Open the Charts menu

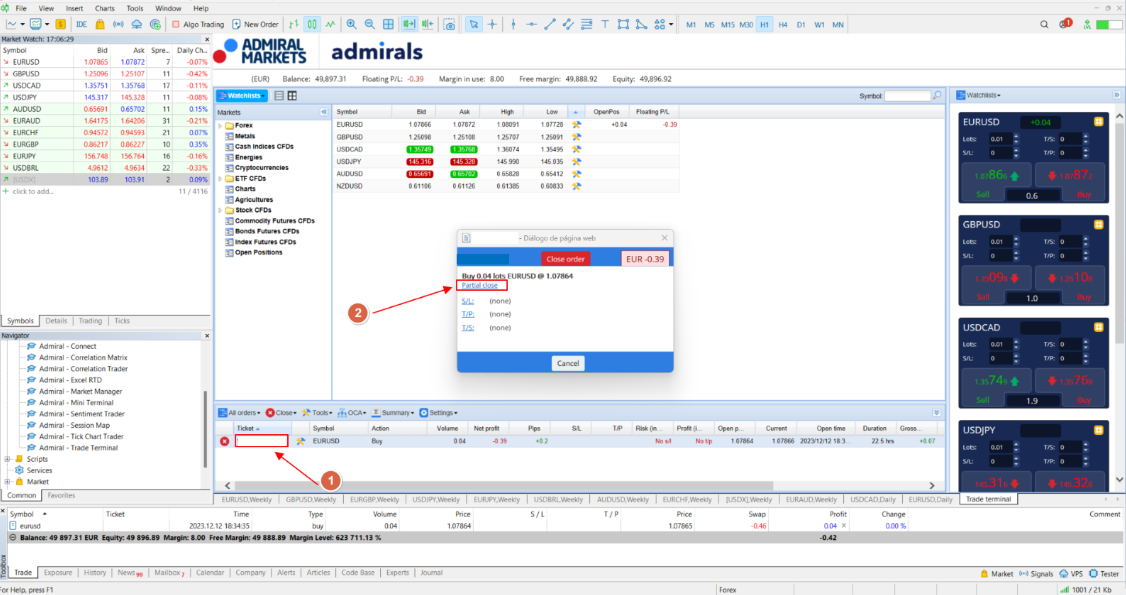tap(104, 8)
